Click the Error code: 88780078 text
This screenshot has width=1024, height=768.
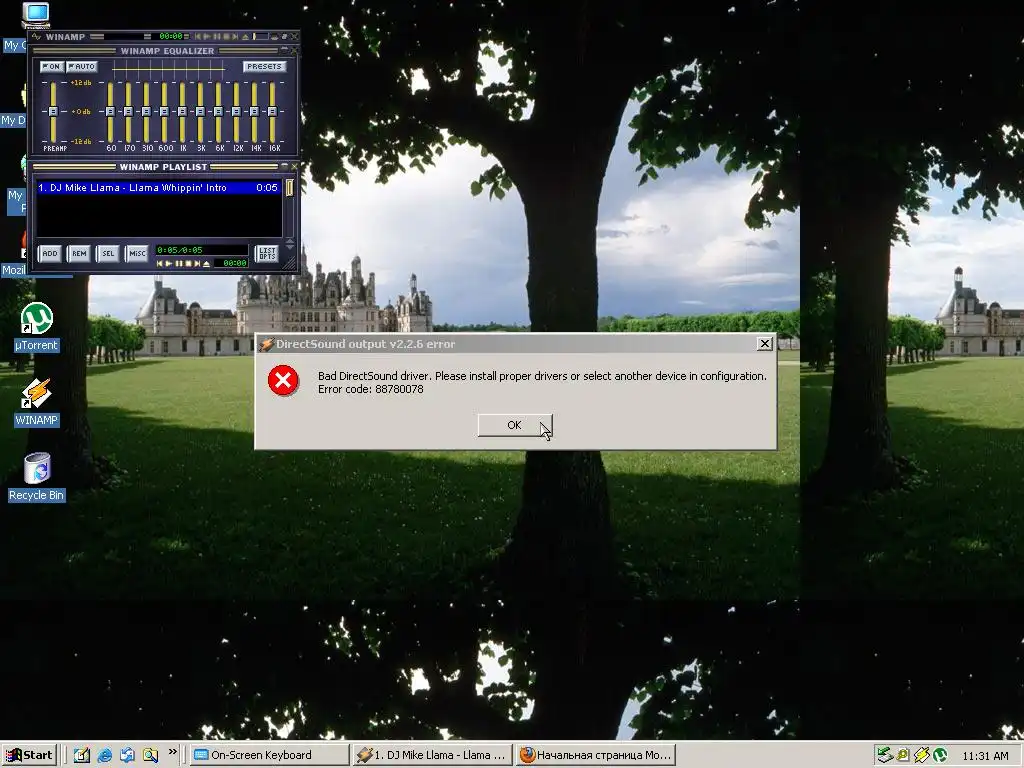370,389
